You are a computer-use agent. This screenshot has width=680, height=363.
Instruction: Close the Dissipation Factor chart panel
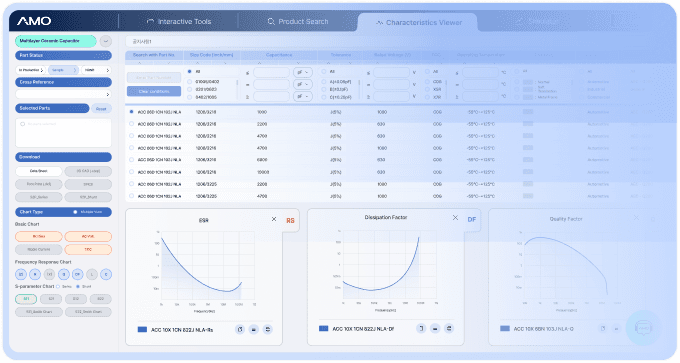[x=455, y=218]
